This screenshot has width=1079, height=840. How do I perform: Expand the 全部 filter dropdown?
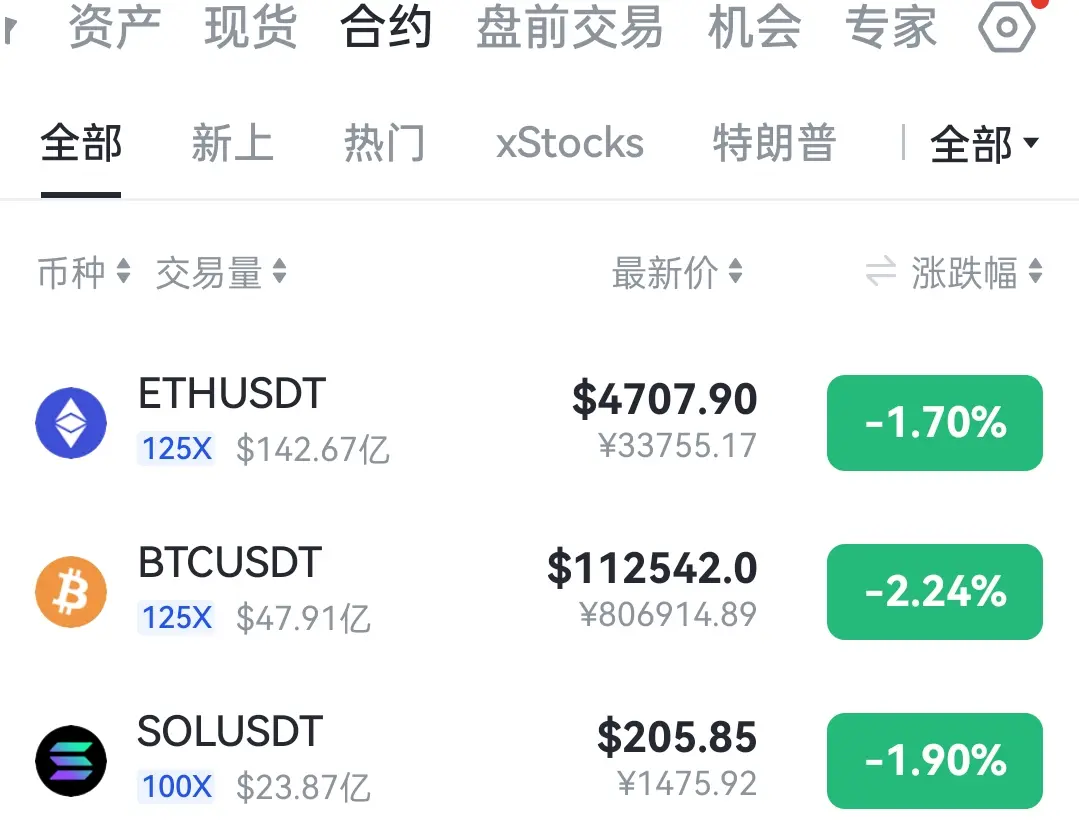[x=984, y=144]
